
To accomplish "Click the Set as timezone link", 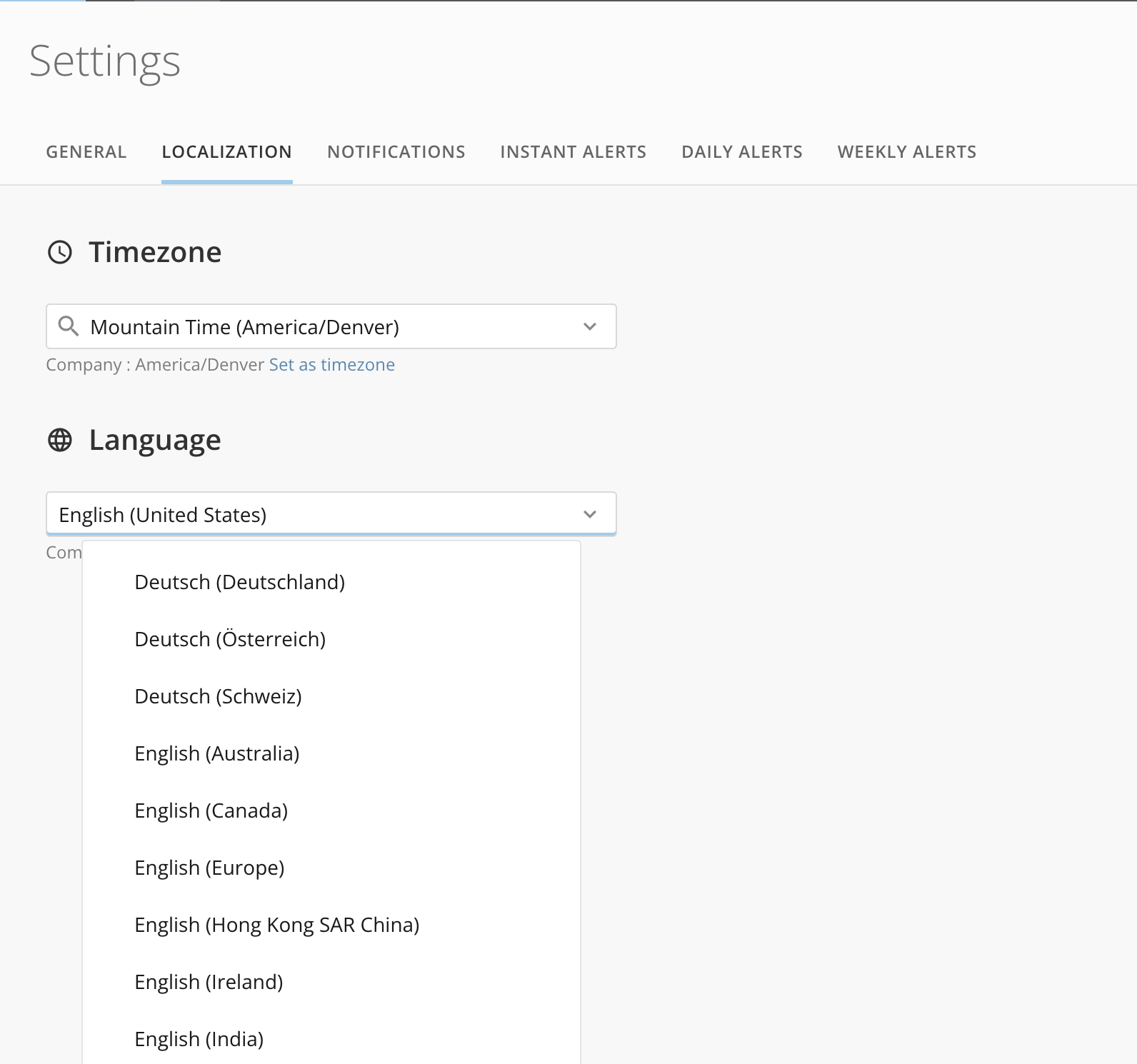I will click(331, 365).
